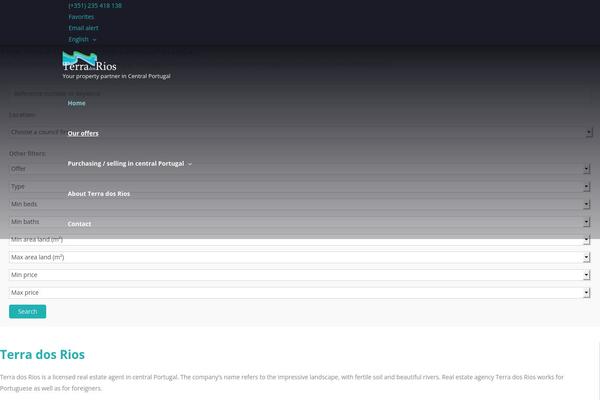Open the Favorites link
Image resolution: width=600 pixels, height=400 pixels.
(x=81, y=17)
